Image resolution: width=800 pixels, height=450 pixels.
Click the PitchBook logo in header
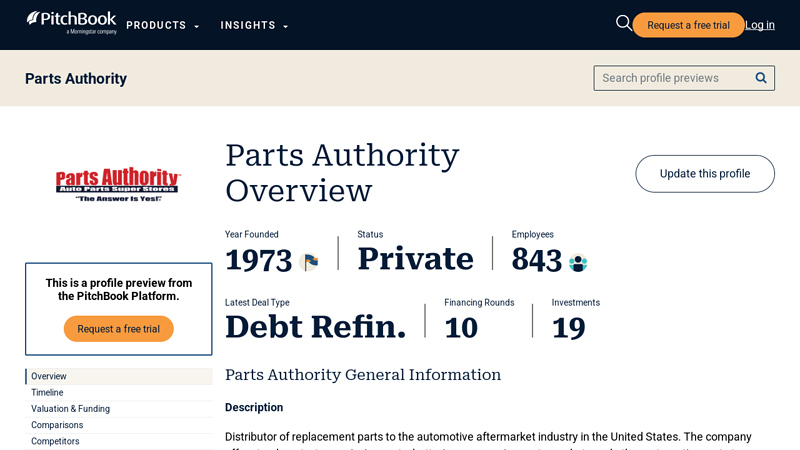click(x=71, y=22)
